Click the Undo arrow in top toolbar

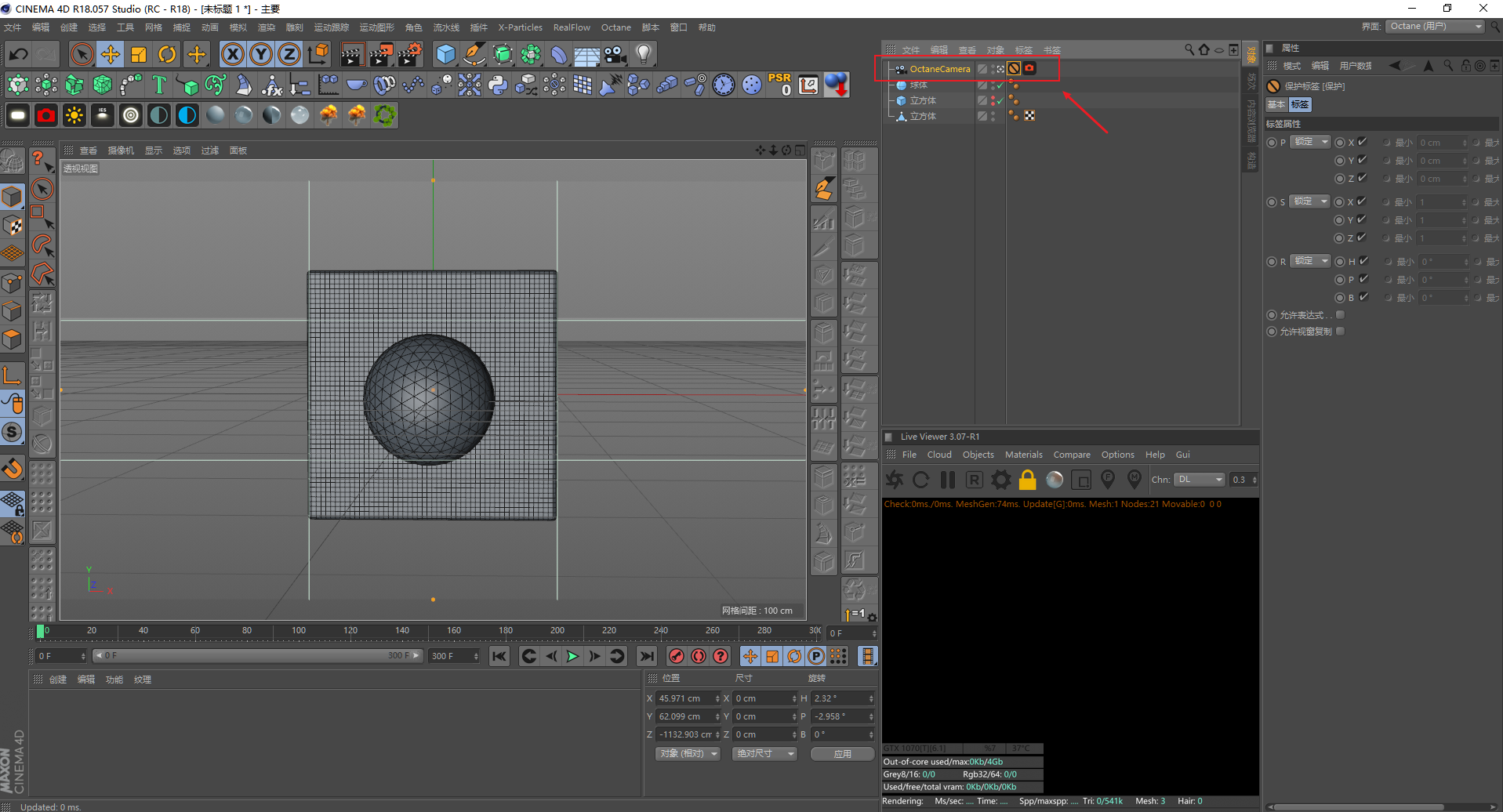(18, 54)
